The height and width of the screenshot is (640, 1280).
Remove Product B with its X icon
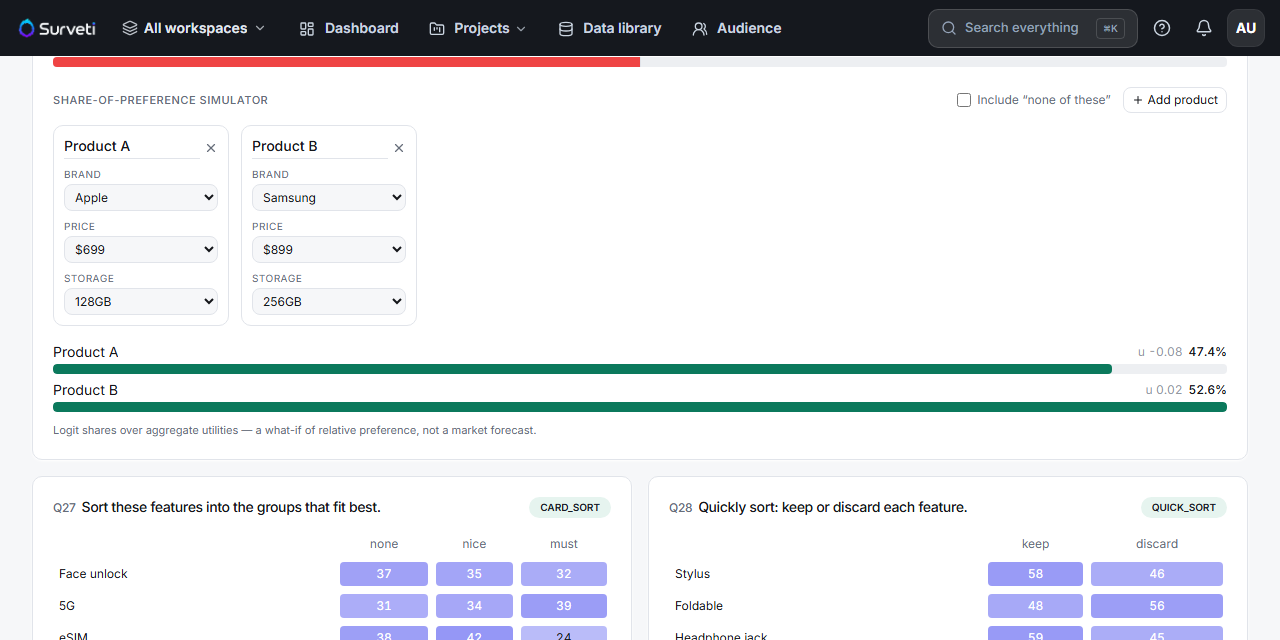point(399,148)
